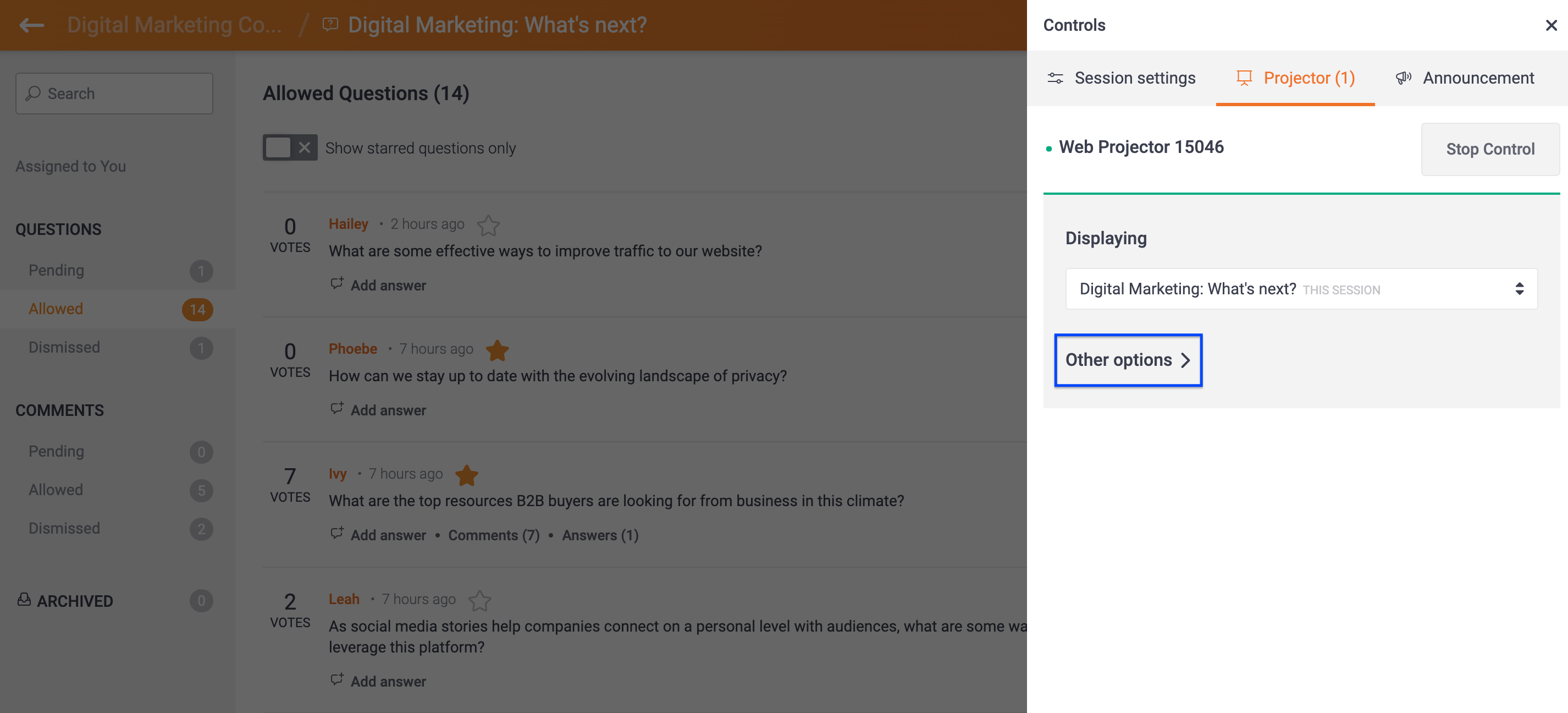Image resolution: width=1568 pixels, height=713 pixels.
Task: Click the Archived box icon
Action: click(x=24, y=600)
